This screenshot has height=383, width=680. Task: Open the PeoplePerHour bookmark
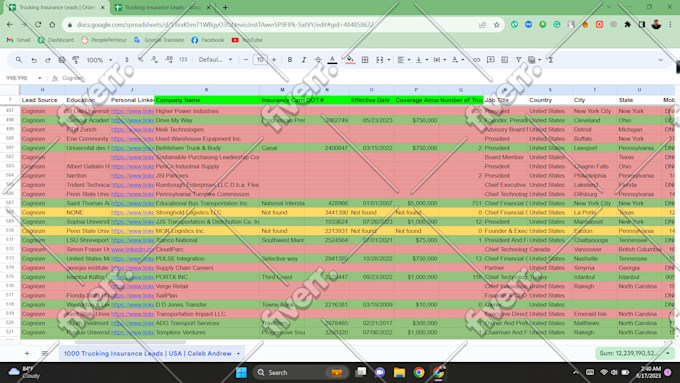click(104, 40)
